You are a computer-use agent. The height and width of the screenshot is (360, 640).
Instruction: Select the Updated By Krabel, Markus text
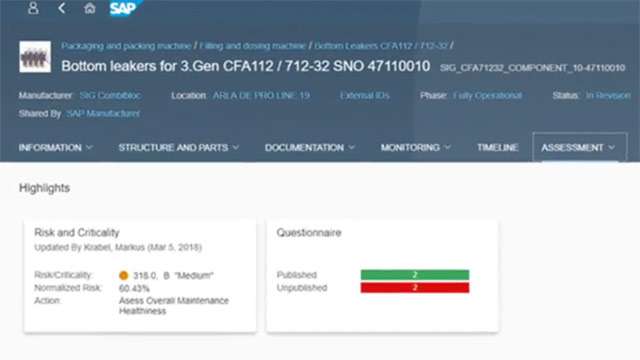point(118,247)
